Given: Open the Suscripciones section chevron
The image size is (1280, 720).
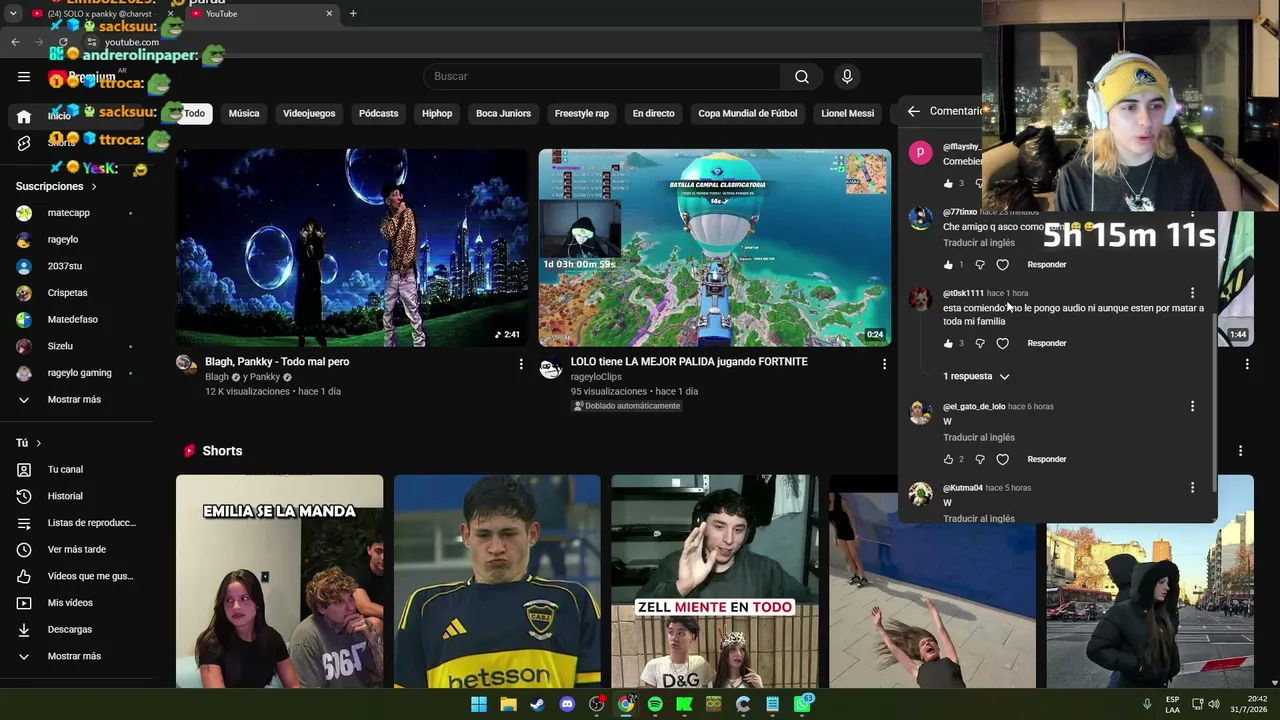Looking at the screenshot, I should click(x=94, y=187).
